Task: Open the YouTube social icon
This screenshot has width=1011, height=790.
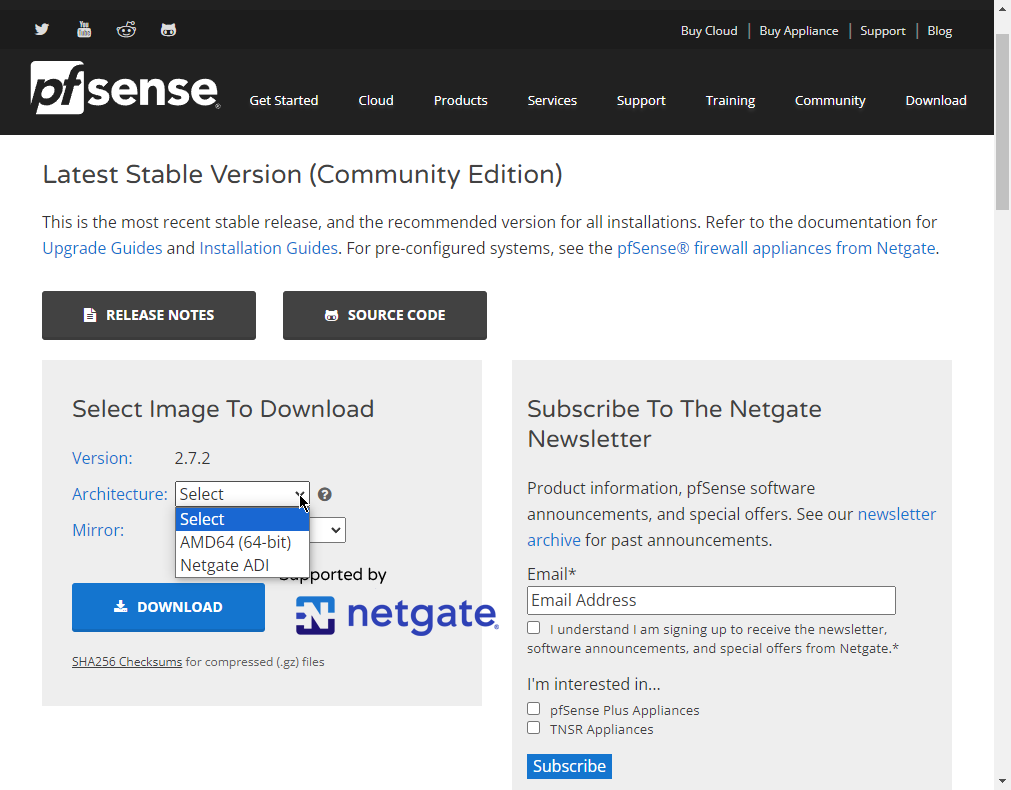Action: 84,30
